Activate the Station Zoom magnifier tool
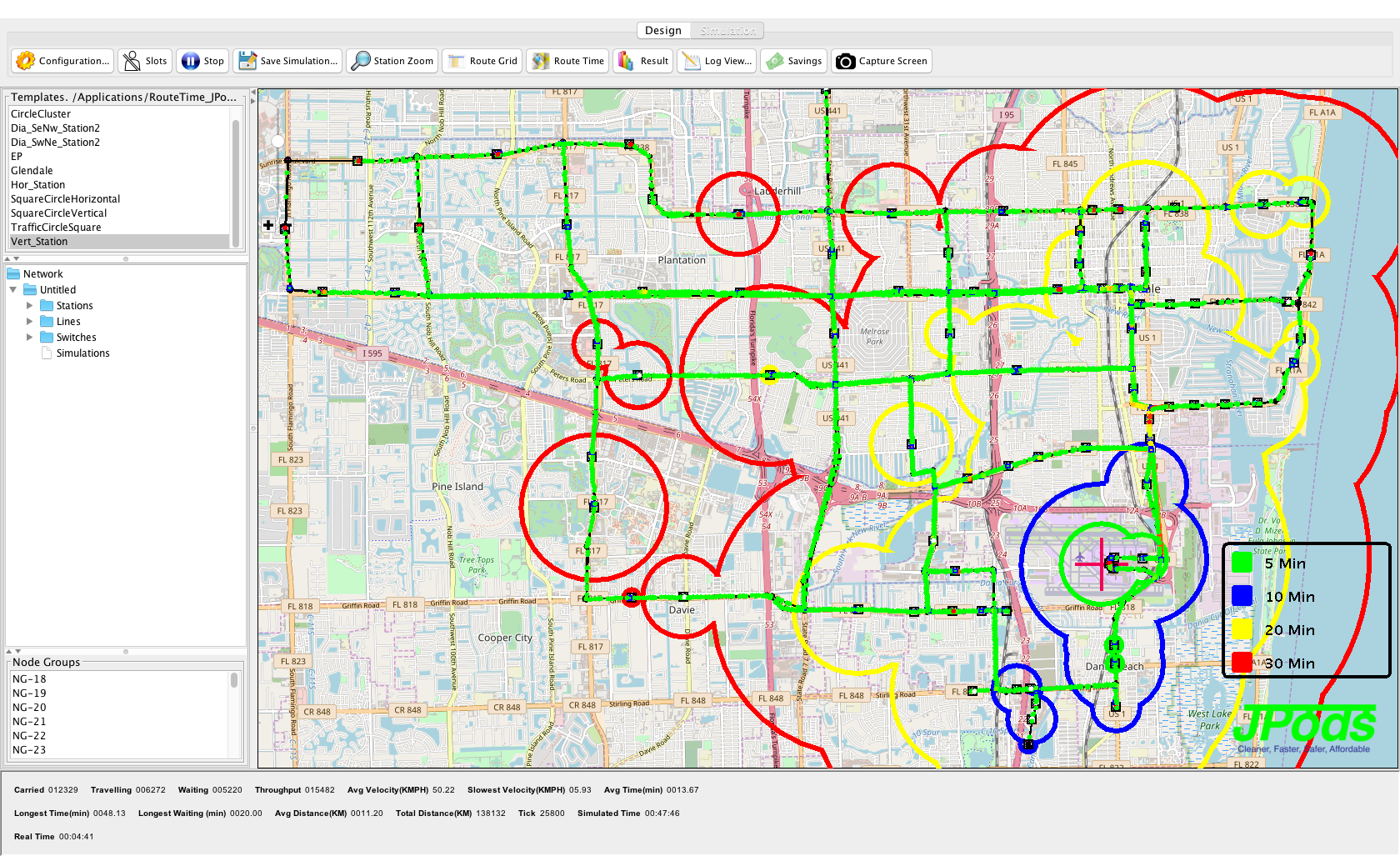The width and height of the screenshot is (1400, 856). [392, 61]
